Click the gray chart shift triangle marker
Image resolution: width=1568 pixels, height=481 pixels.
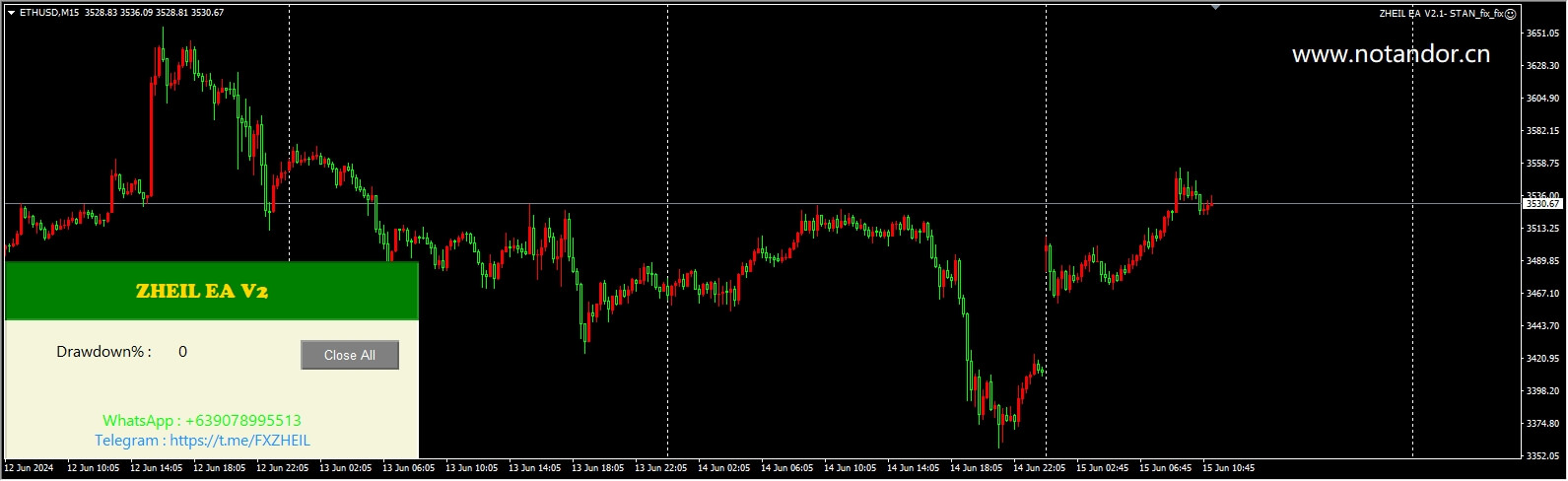1215,7
